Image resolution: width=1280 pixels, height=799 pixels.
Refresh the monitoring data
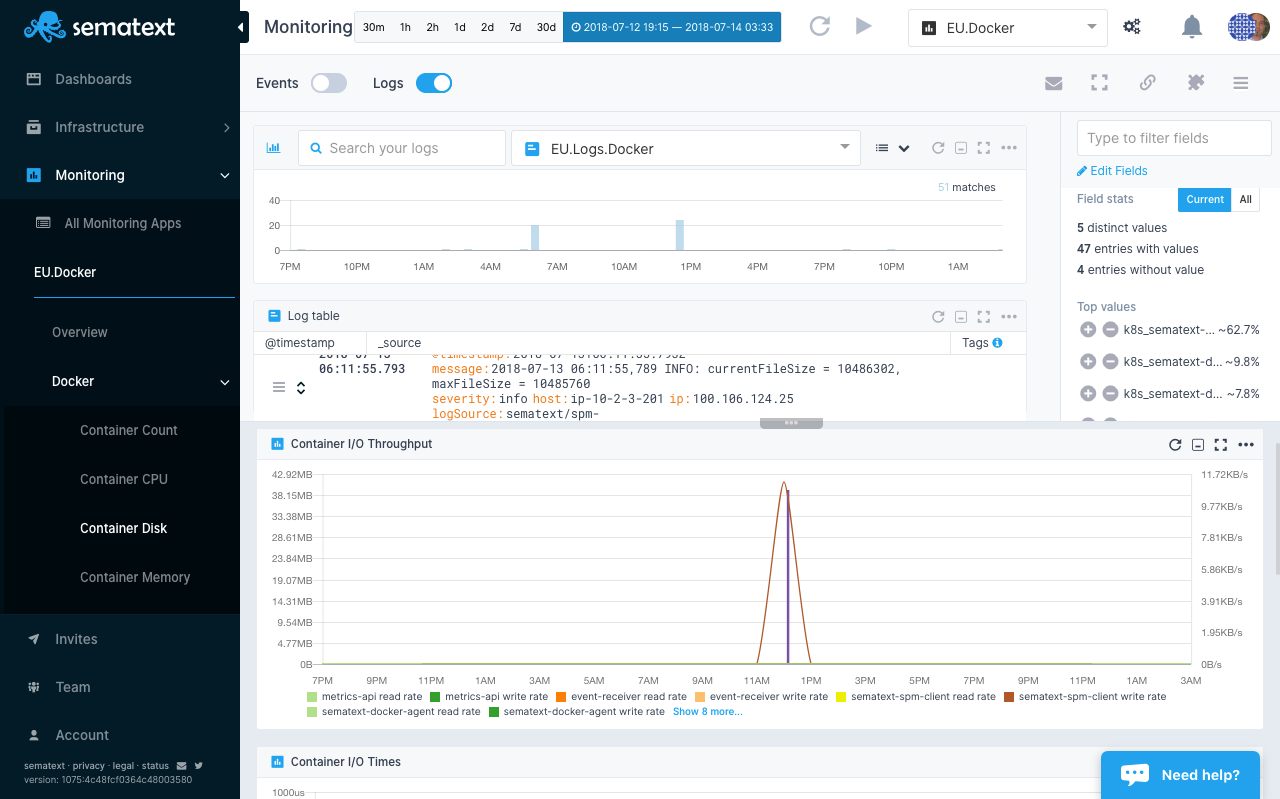tap(820, 26)
